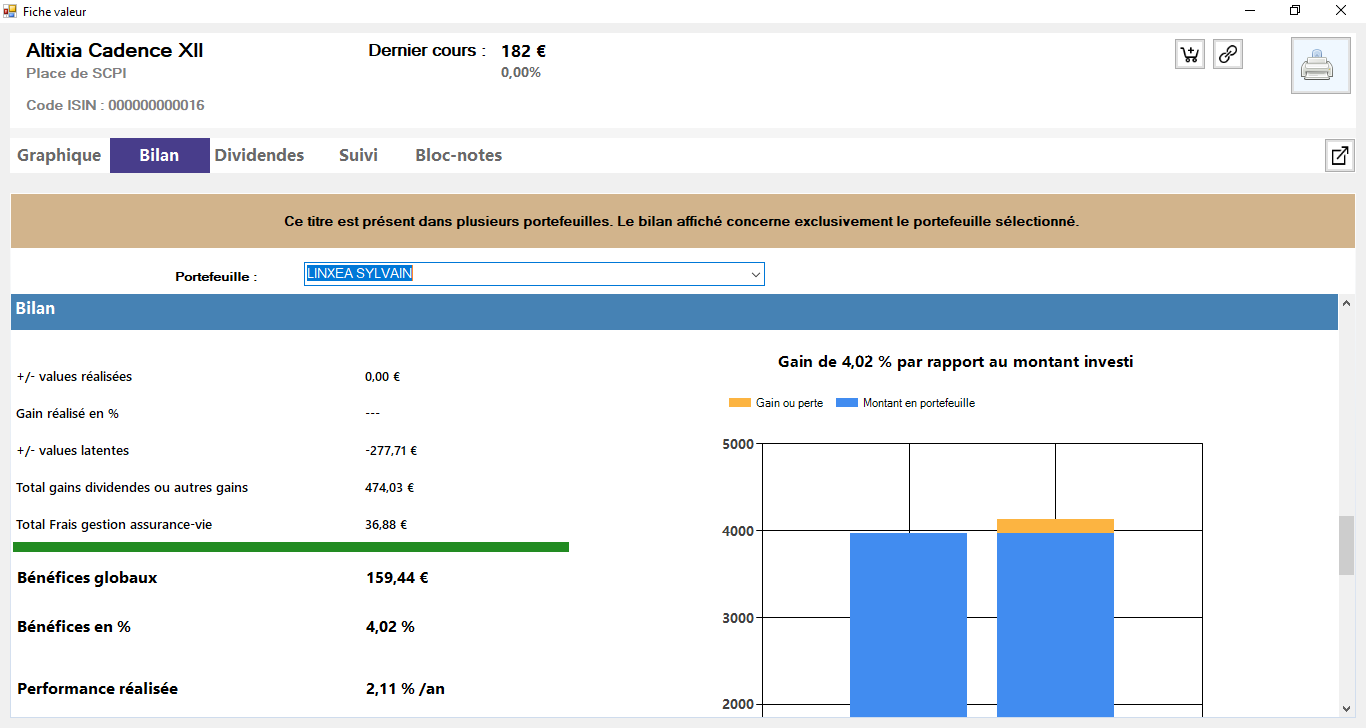1366x728 pixels.
Task: Restore down the Fiche valeur window
Action: coord(1295,11)
